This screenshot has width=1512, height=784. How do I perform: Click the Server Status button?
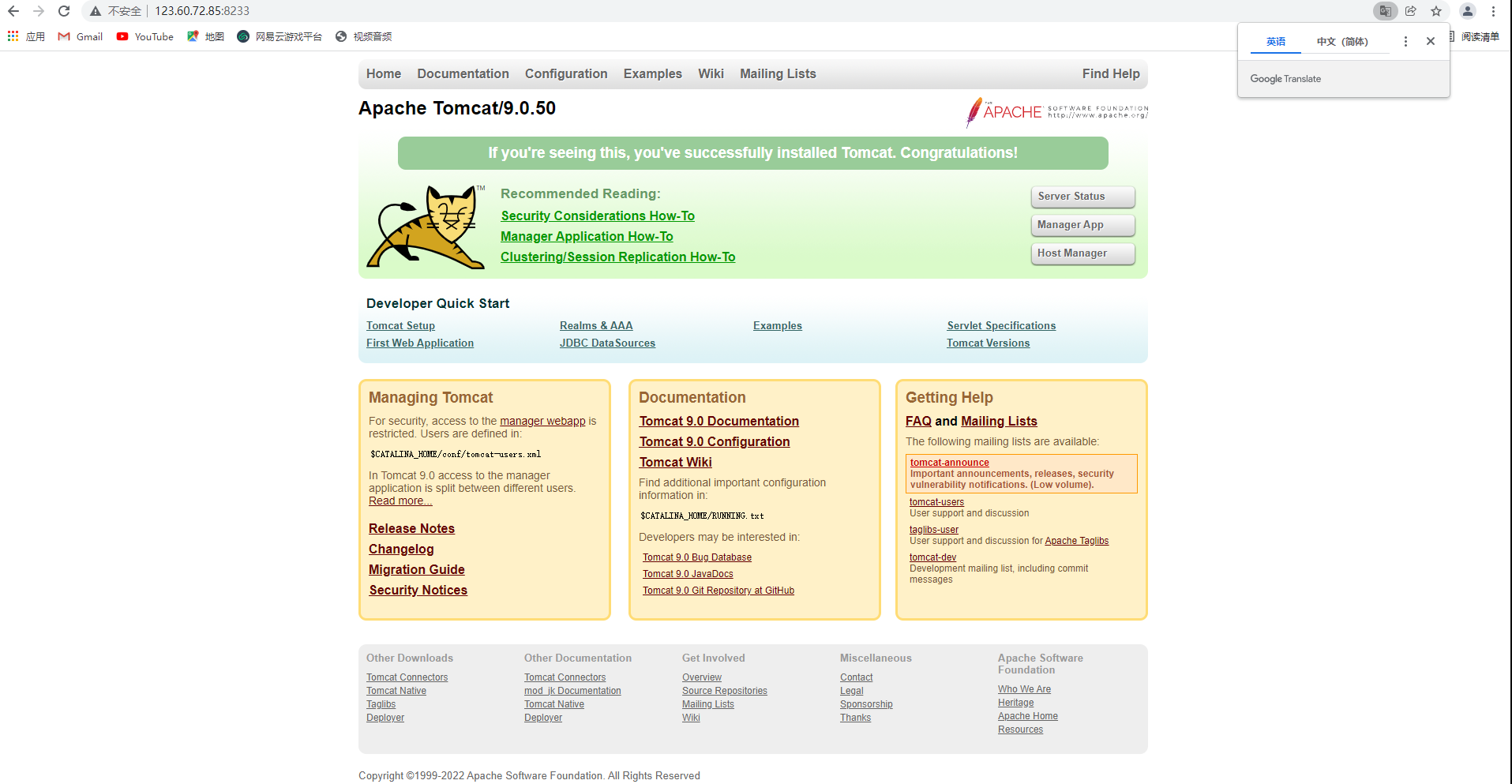pos(1082,197)
